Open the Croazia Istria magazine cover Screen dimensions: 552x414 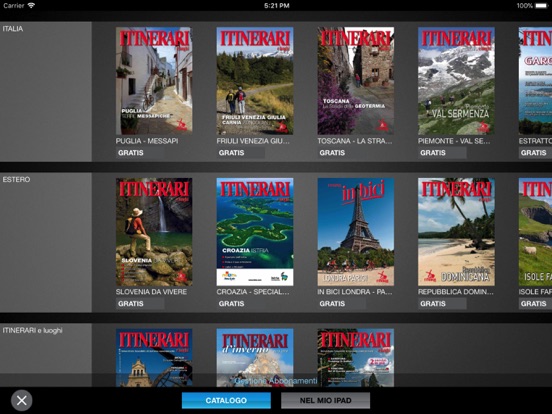[x=255, y=232]
